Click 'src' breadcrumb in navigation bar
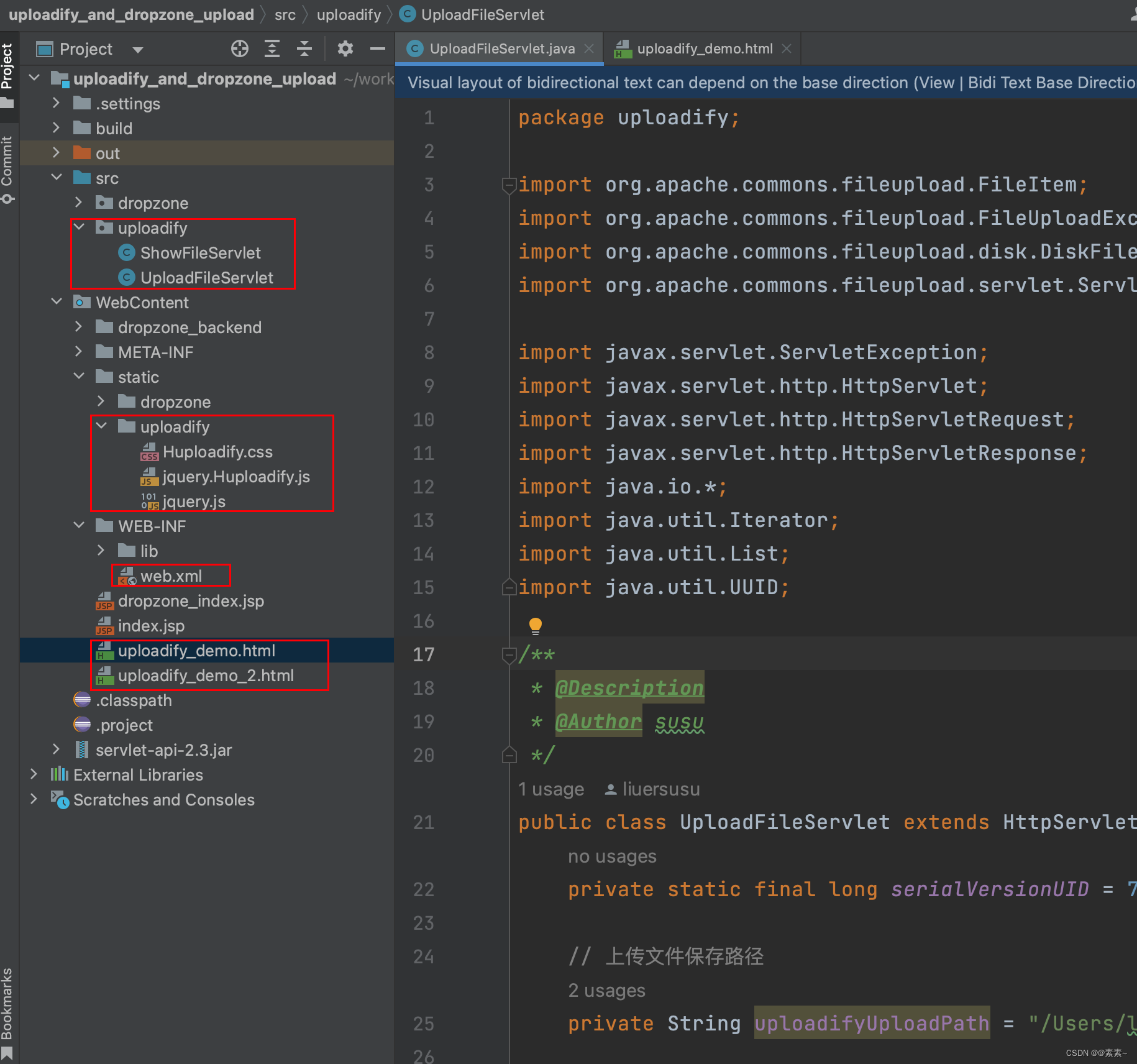The height and width of the screenshot is (1064, 1137). tap(285, 14)
